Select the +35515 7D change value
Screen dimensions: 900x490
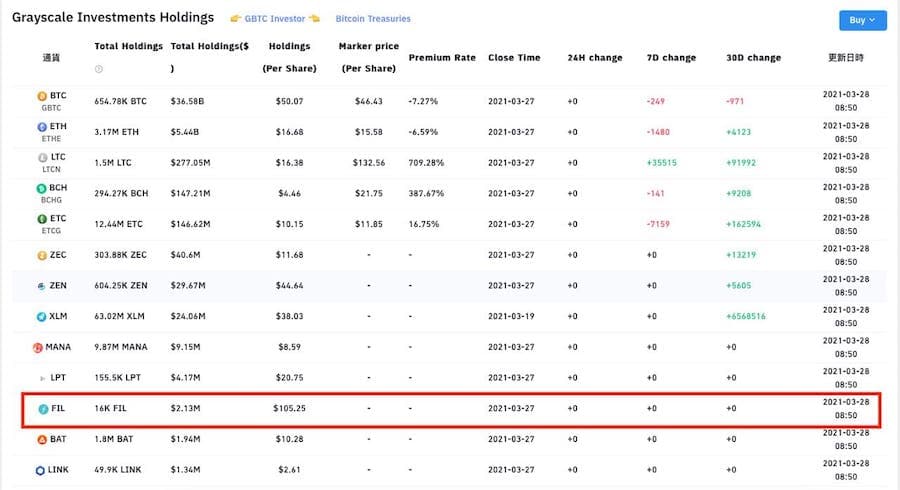[x=661, y=162]
